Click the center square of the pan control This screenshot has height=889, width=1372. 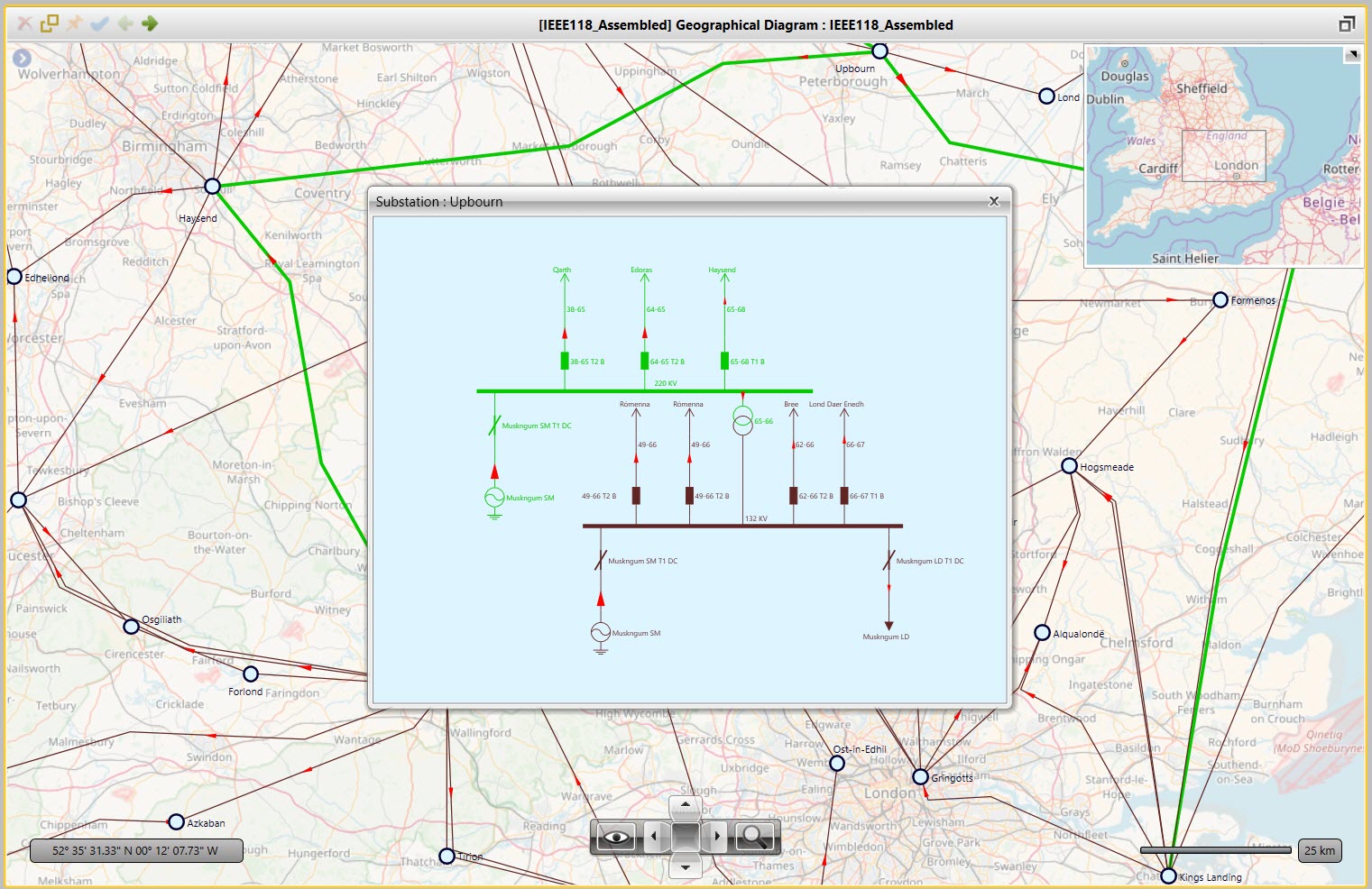[686, 837]
